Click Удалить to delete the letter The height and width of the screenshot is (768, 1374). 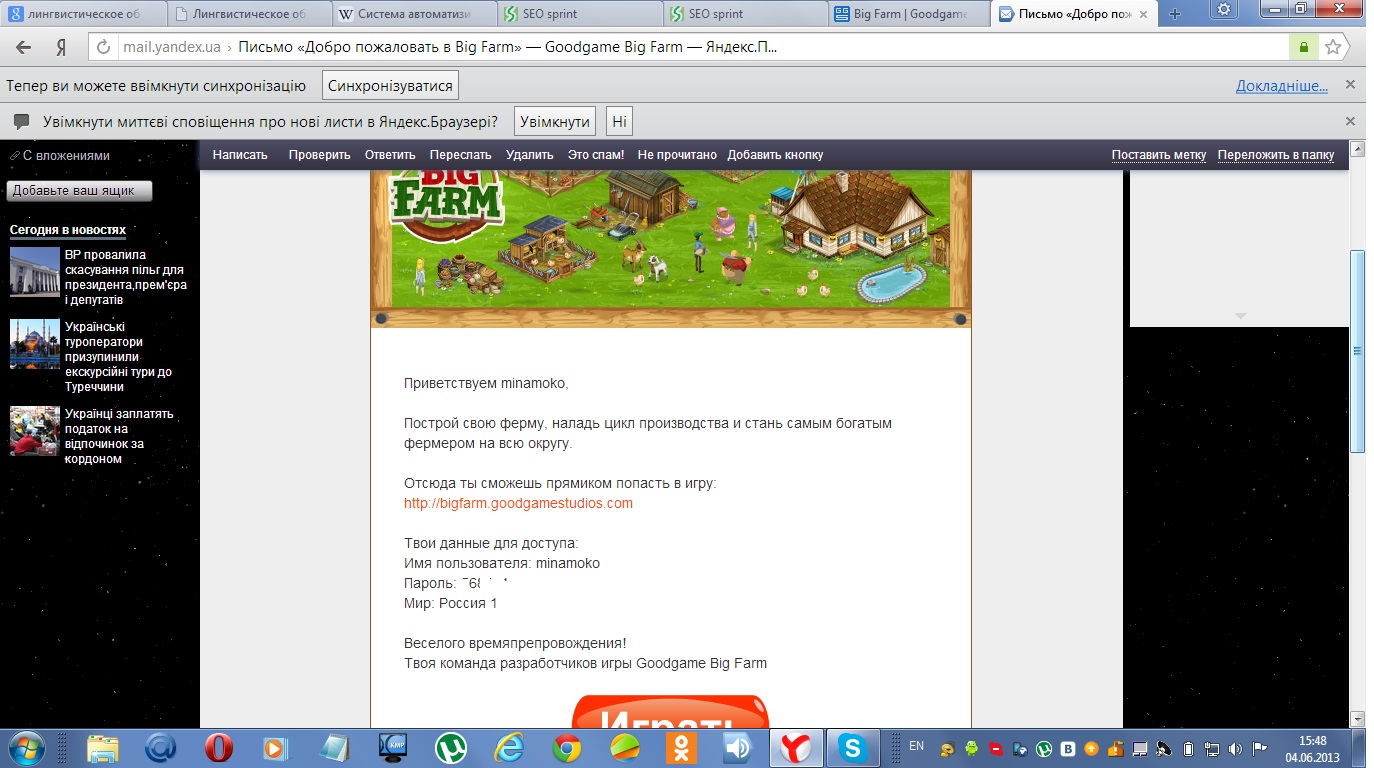530,155
